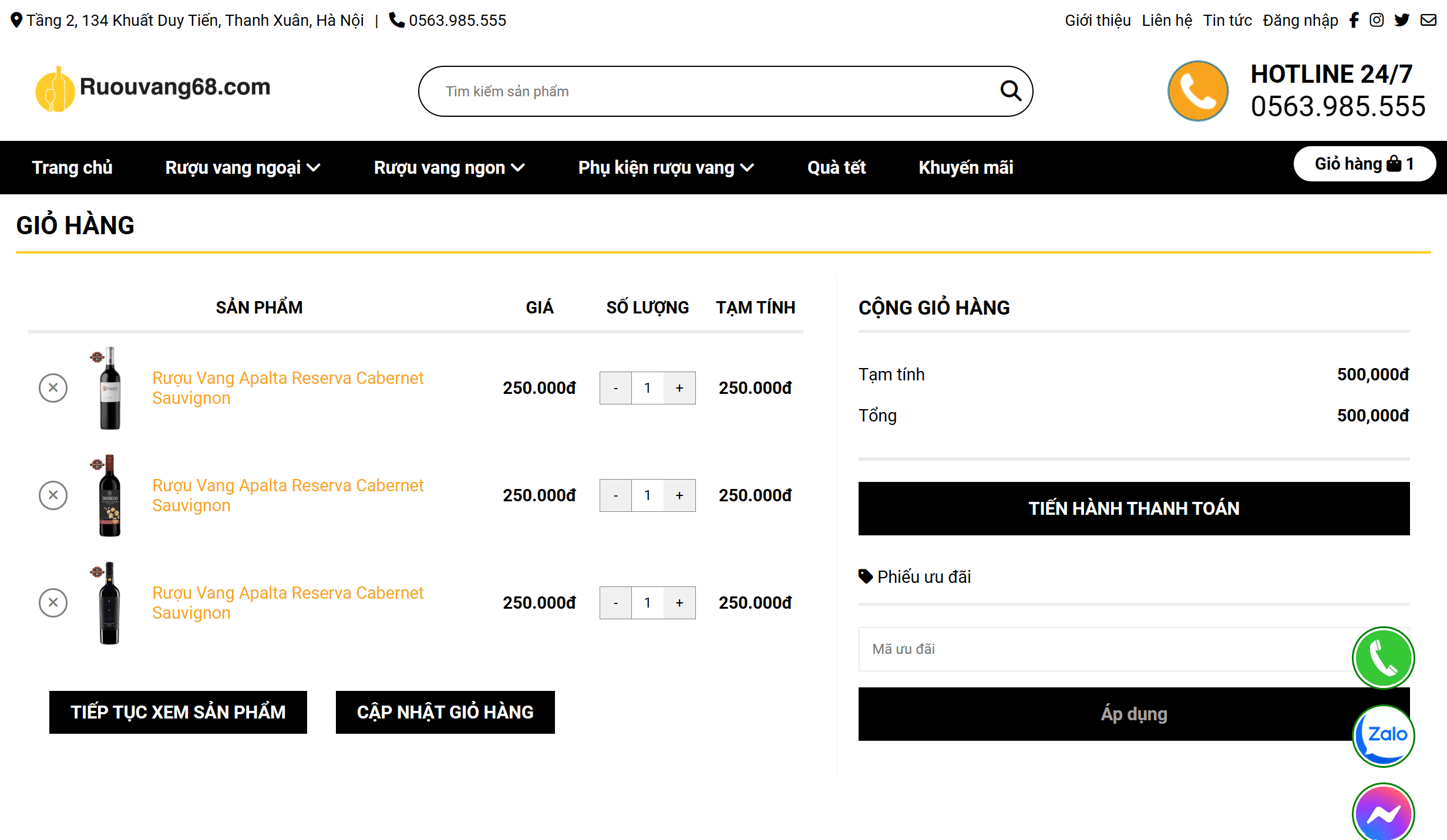This screenshot has height=840, width=1447.
Task: Open the Quà tết menu item
Action: (836, 167)
